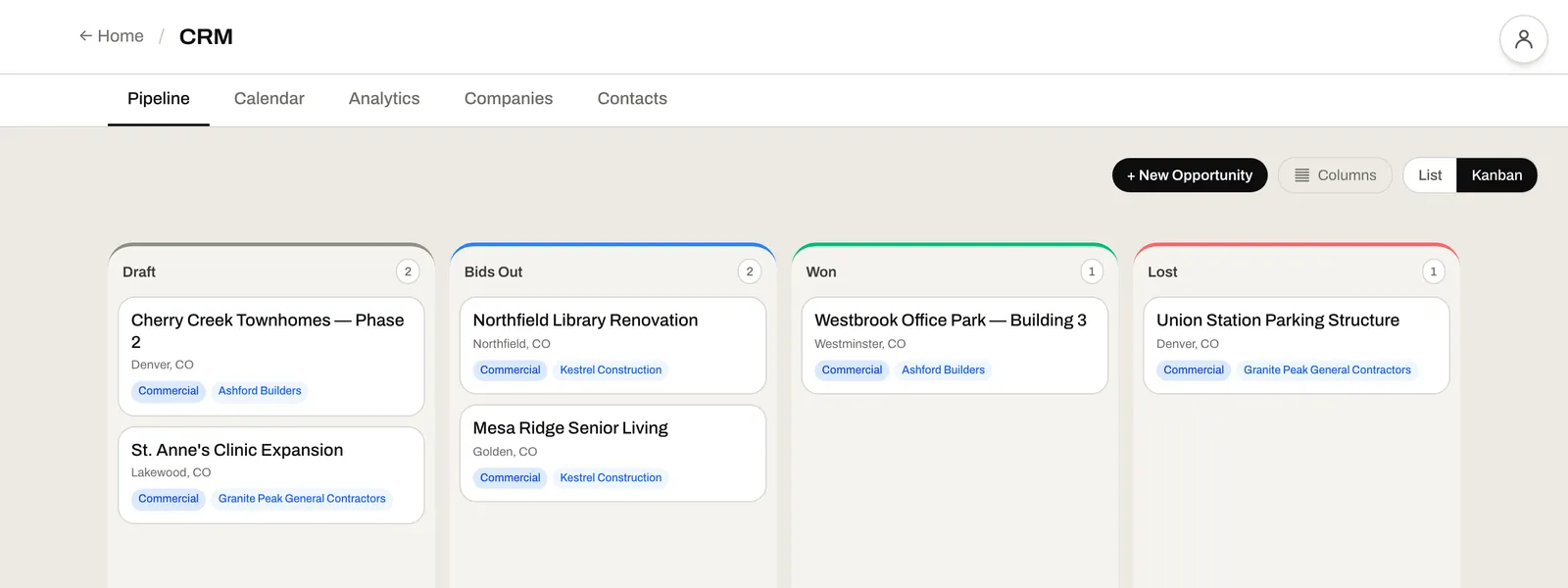Click the CRM page title
The width and height of the screenshot is (1568, 588).
coord(206,36)
